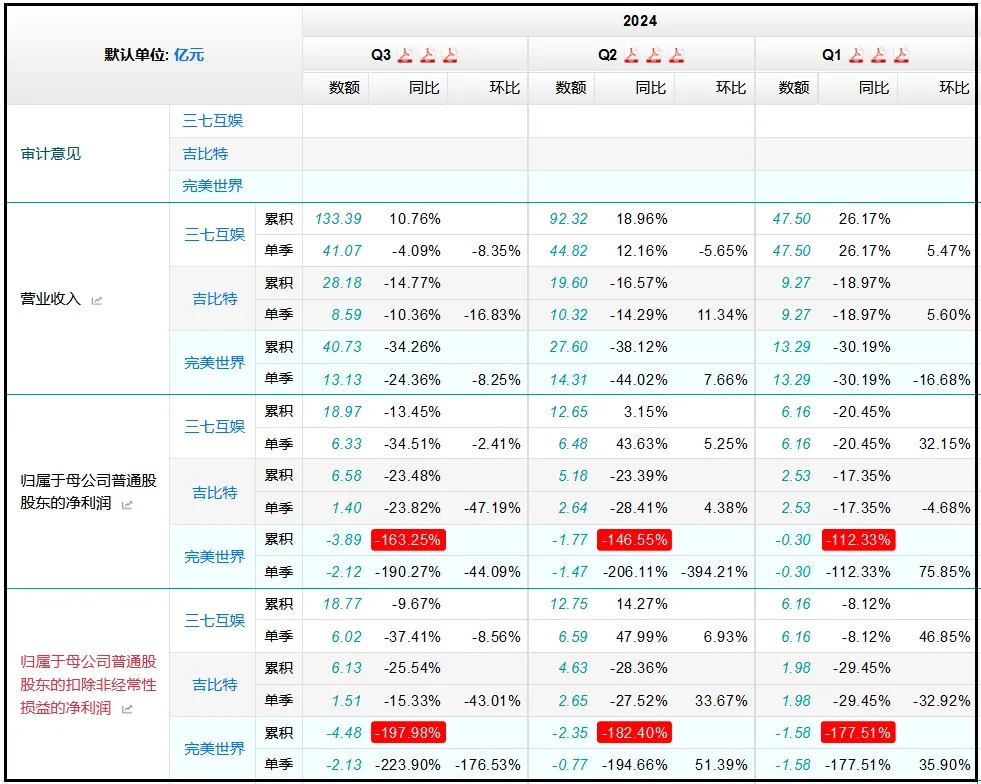Click the 同比 column header under Q3

click(424, 88)
